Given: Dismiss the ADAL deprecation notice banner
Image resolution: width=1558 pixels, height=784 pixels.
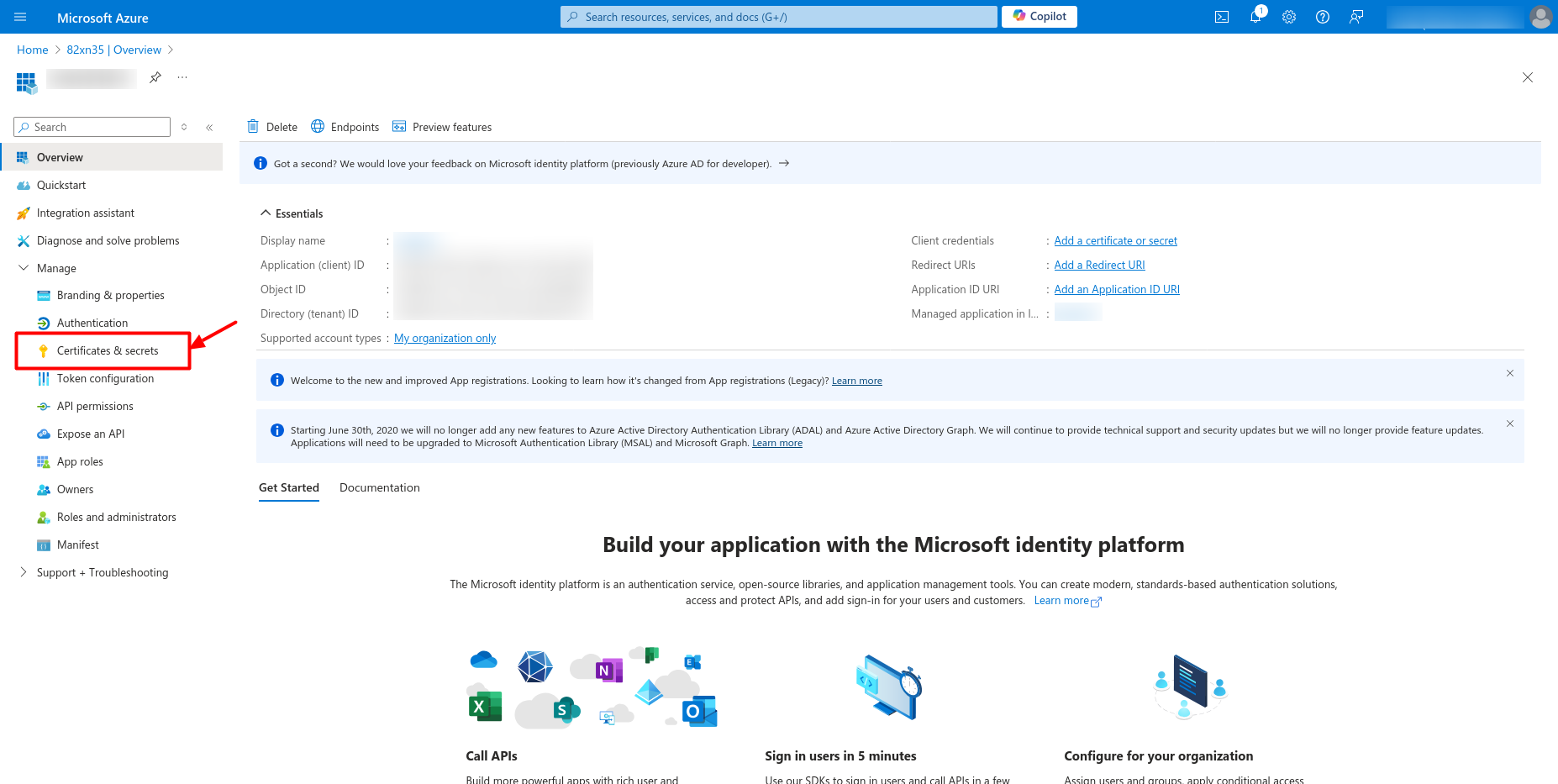Looking at the screenshot, I should (x=1510, y=424).
